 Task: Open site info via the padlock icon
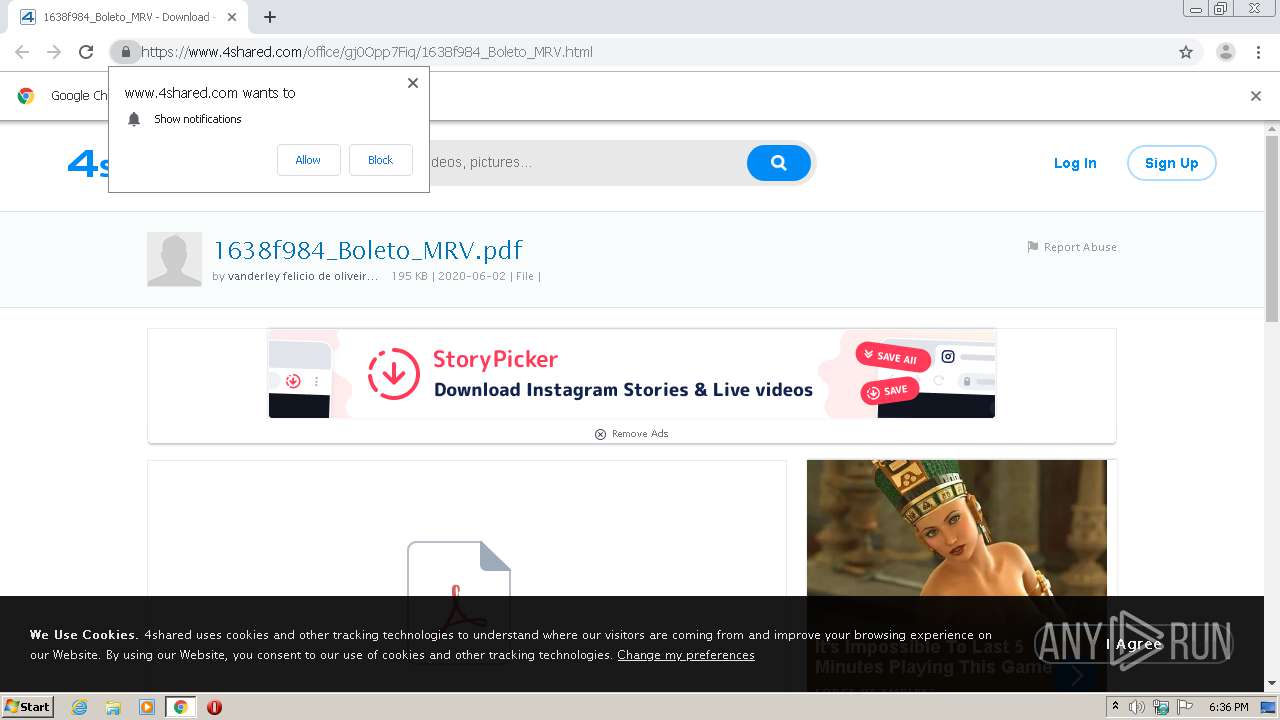click(125, 52)
